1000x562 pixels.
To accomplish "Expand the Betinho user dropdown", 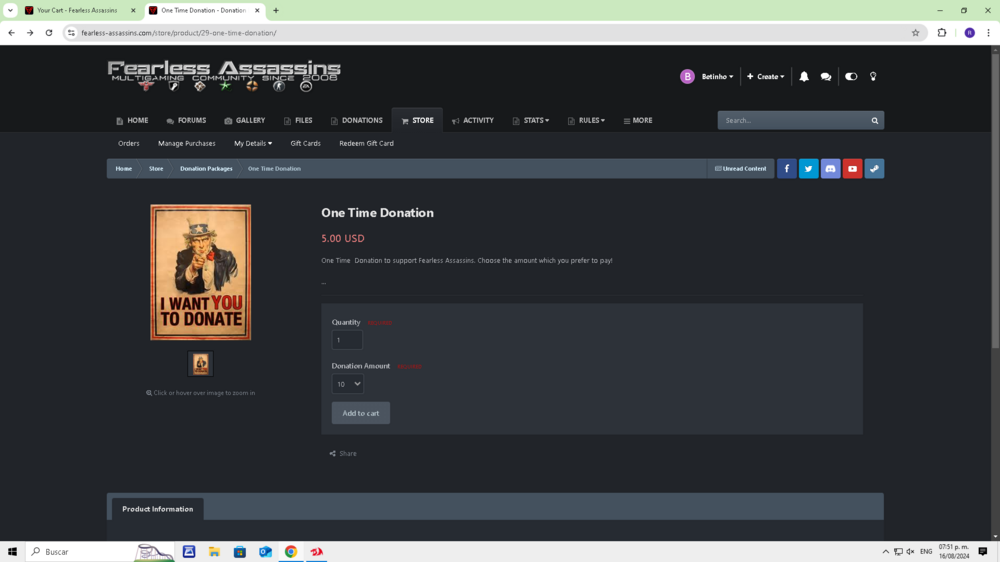I will pyautogui.click(x=717, y=77).
